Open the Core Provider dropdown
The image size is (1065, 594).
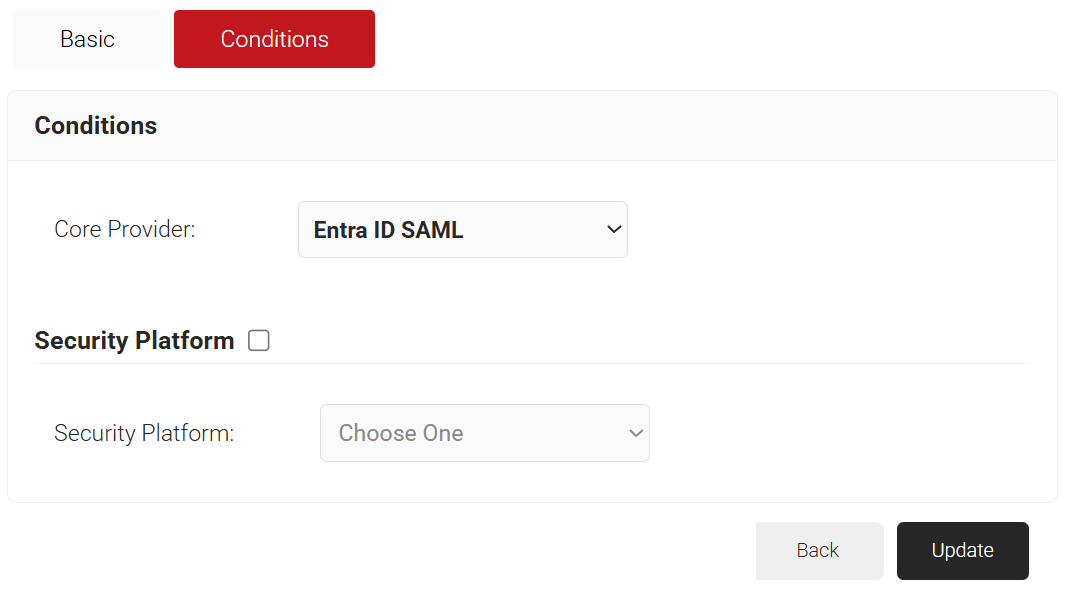pyautogui.click(x=462, y=230)
